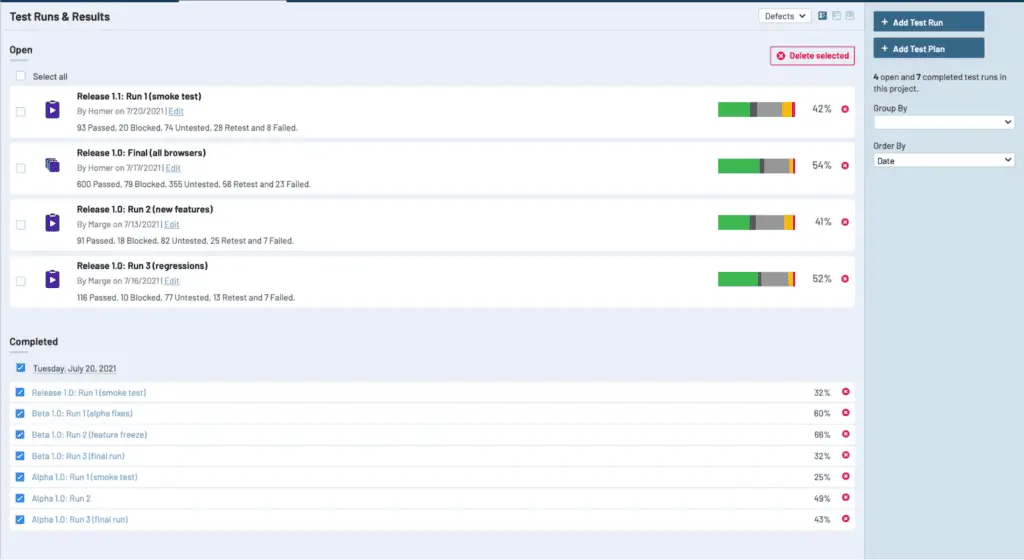Toggle the Select all checkbox

[x=21, y=76]
